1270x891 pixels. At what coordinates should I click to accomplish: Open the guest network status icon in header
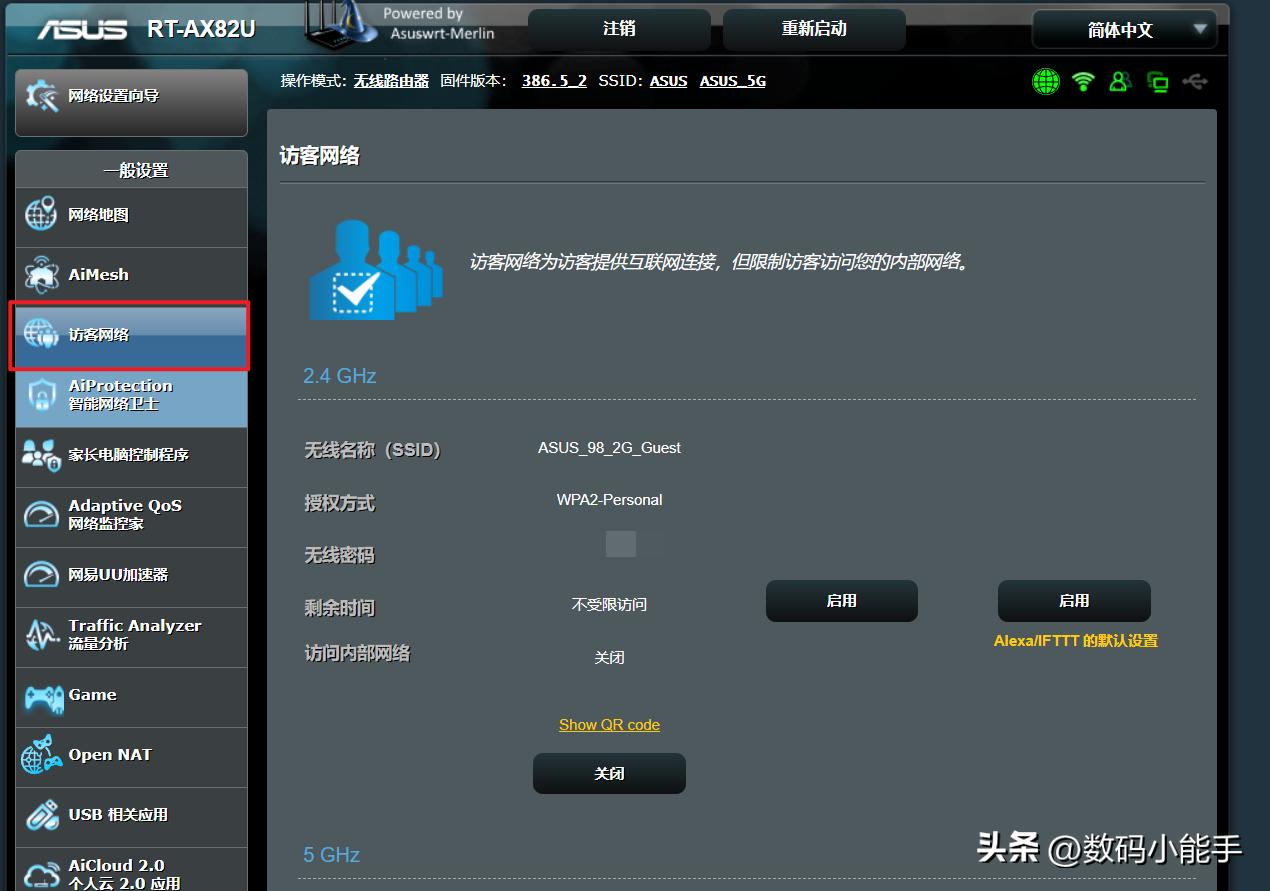1120,81
